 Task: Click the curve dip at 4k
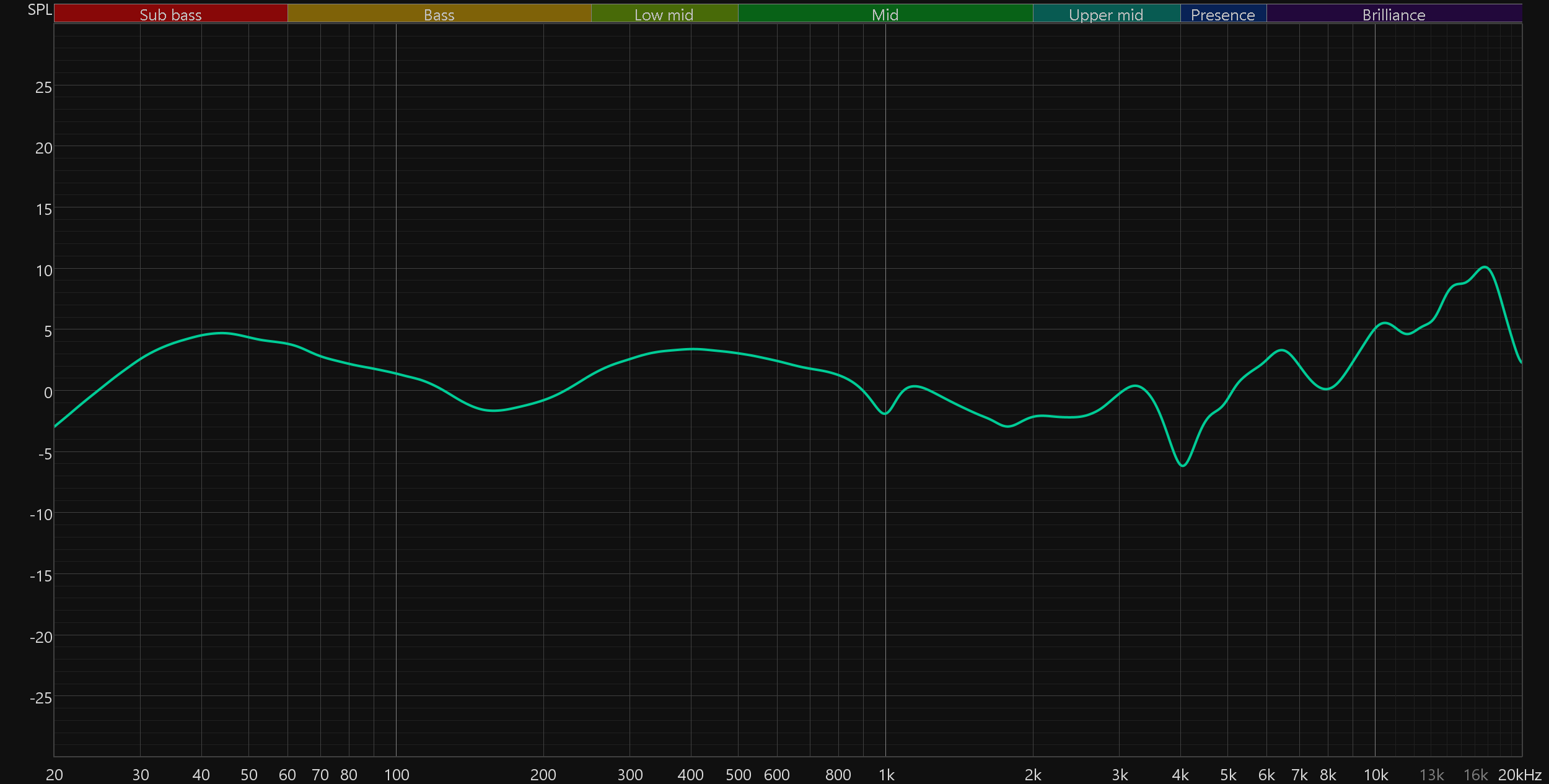(x=1183, y=465)
